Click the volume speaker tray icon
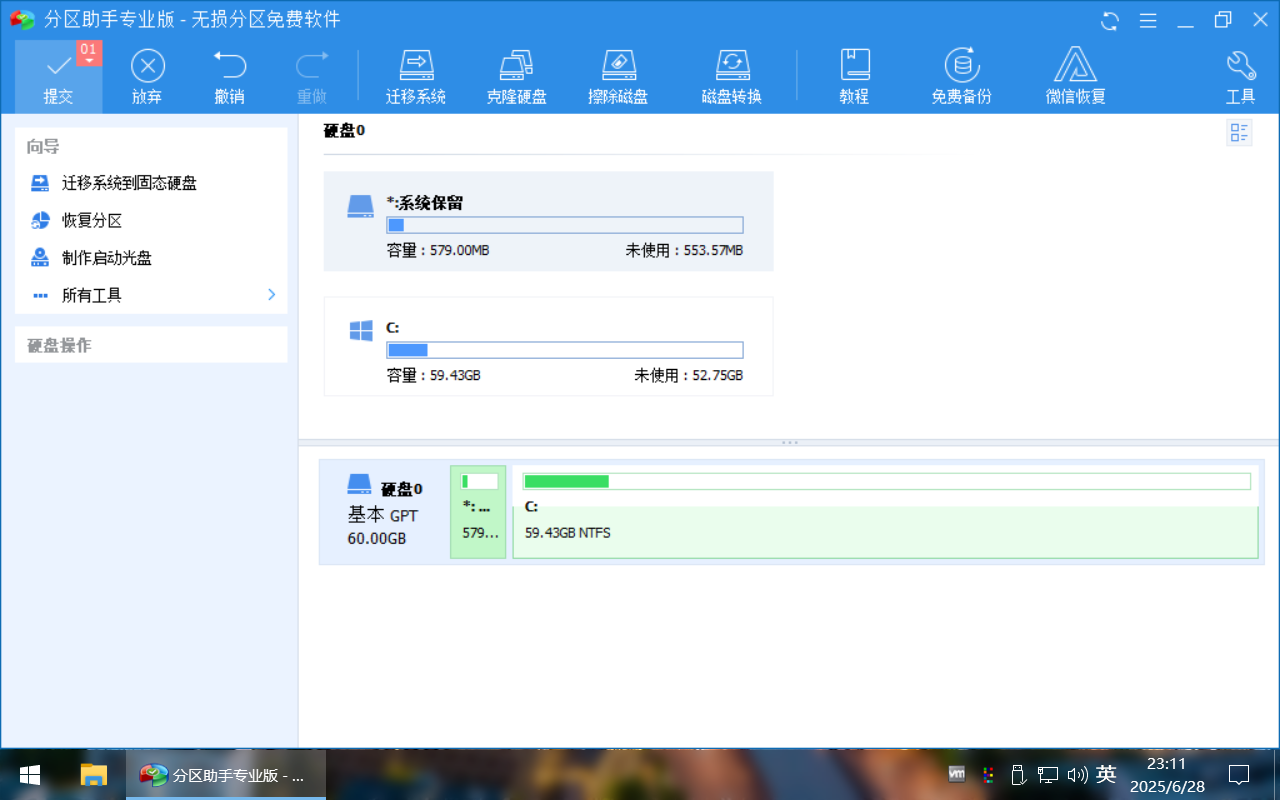Screen dimensions: 1280x800 pos(1077,774)
